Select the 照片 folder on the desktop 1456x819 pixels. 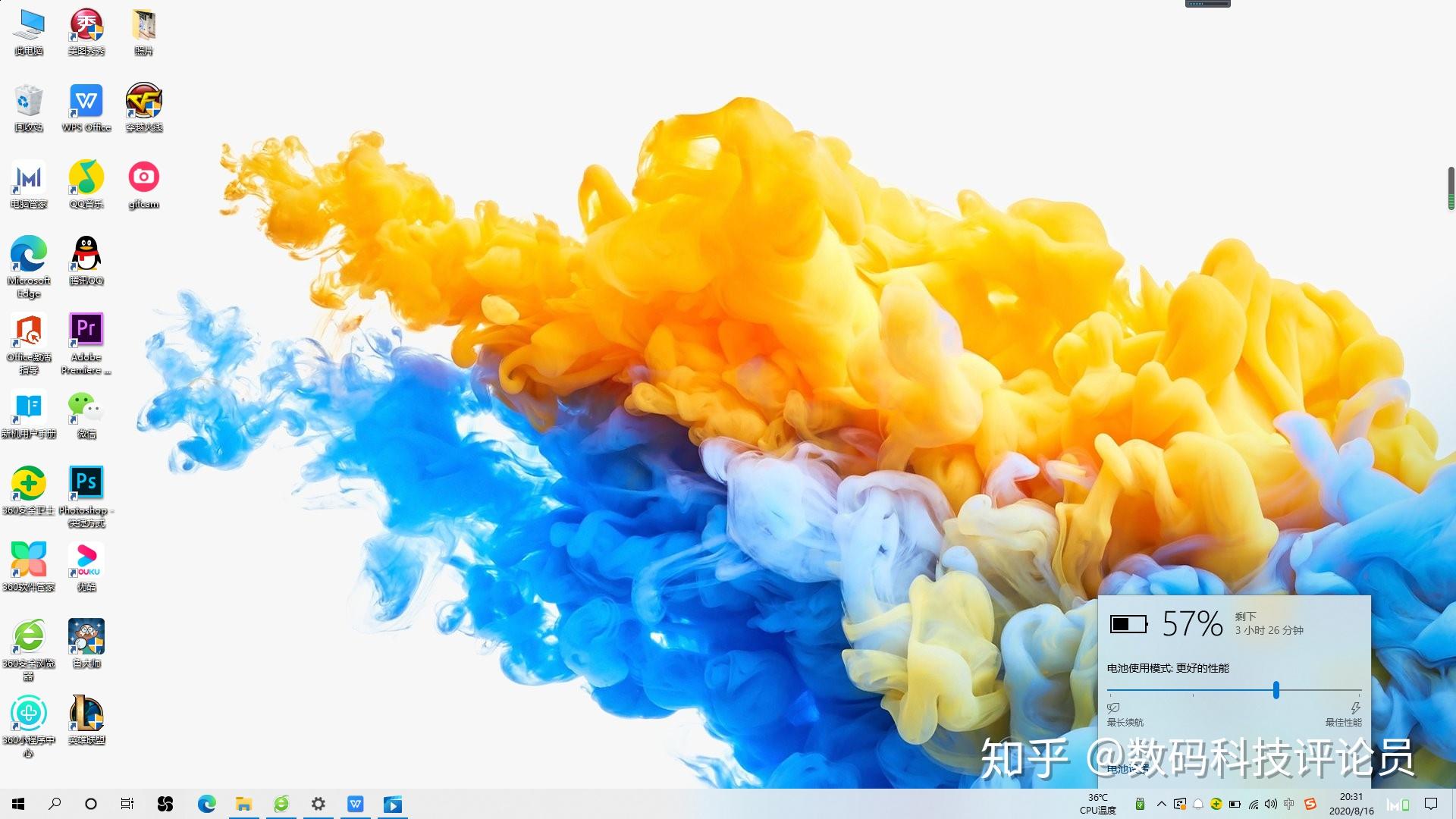tap(144, 33)
